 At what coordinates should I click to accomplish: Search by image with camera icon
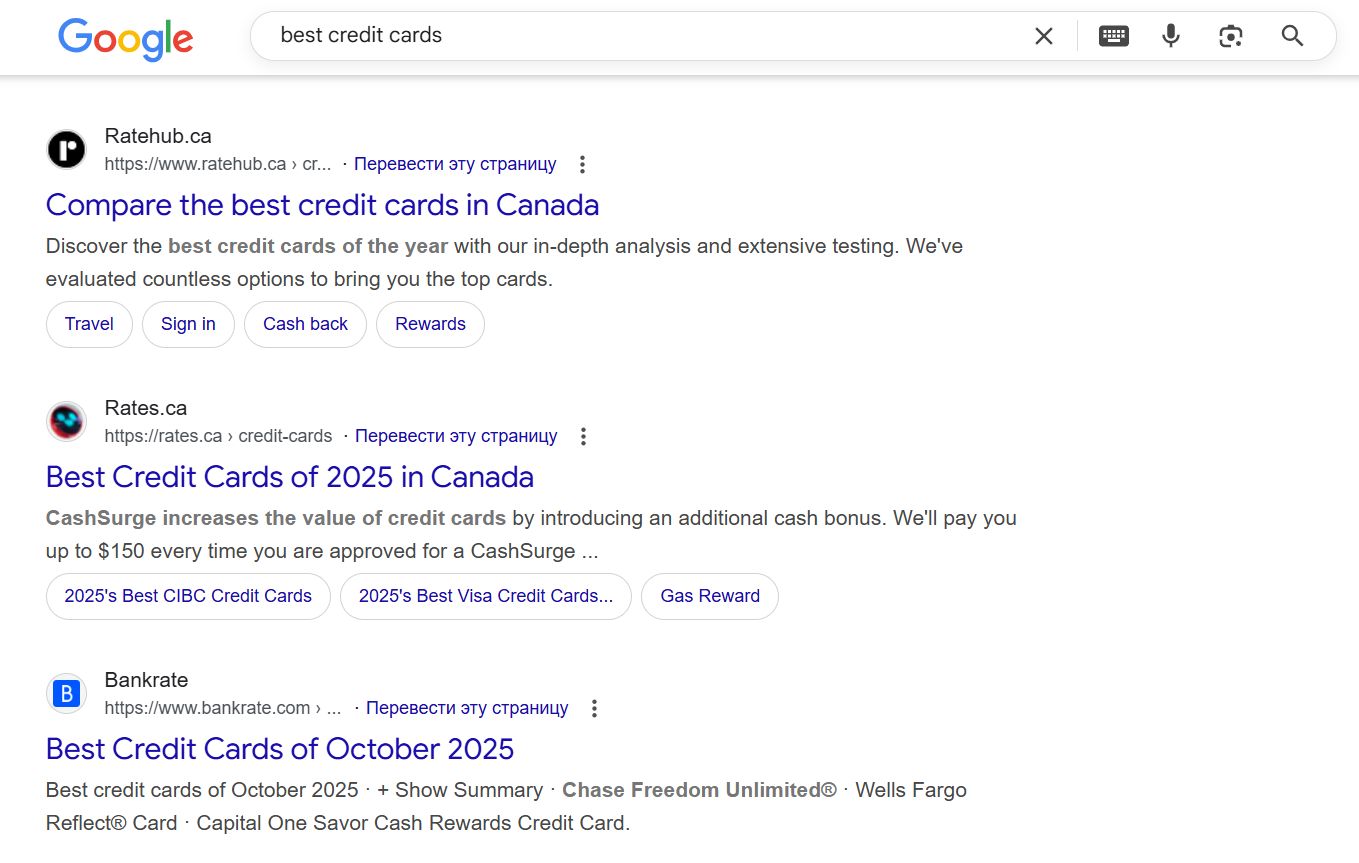click(x=1231, y=36)
